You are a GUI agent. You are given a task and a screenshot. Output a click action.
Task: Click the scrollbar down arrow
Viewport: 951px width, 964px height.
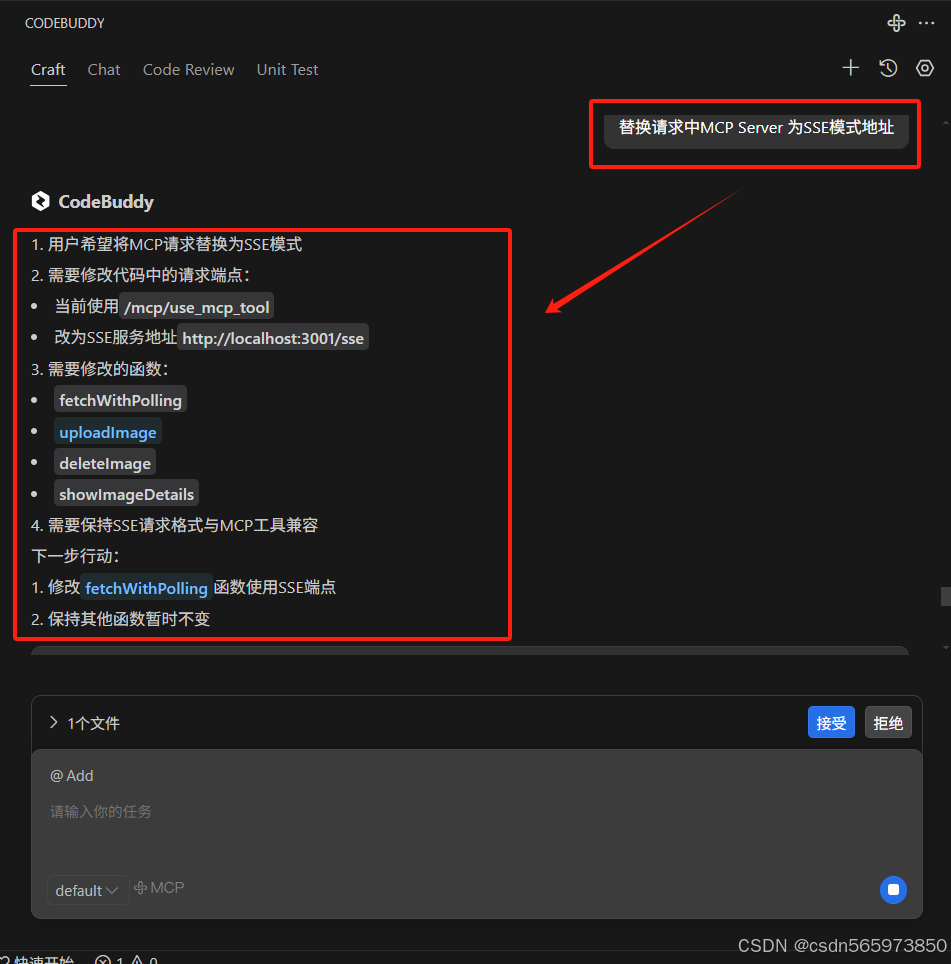point(945,647)
